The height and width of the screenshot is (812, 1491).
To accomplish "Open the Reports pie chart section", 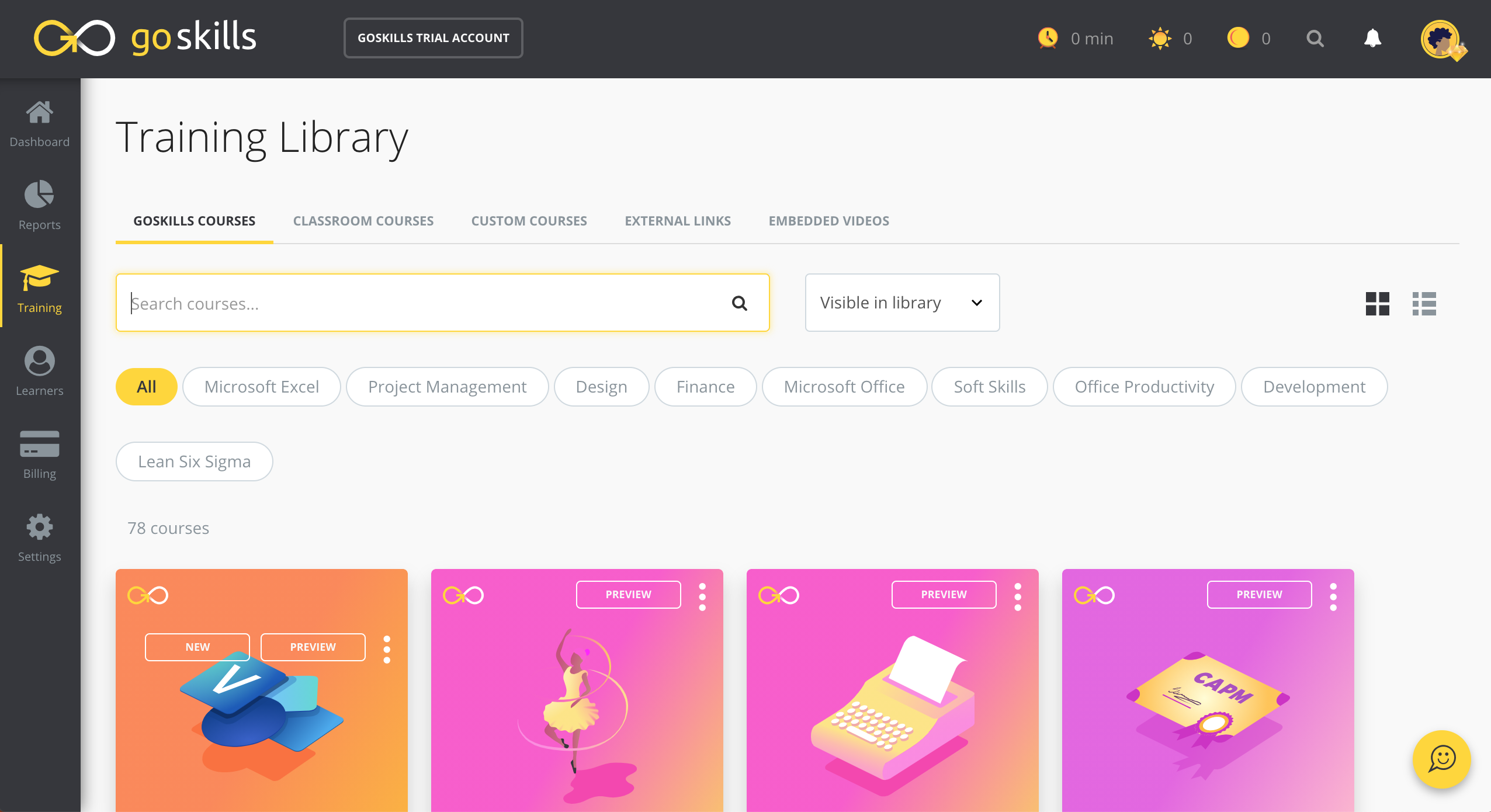I will 39,206.
